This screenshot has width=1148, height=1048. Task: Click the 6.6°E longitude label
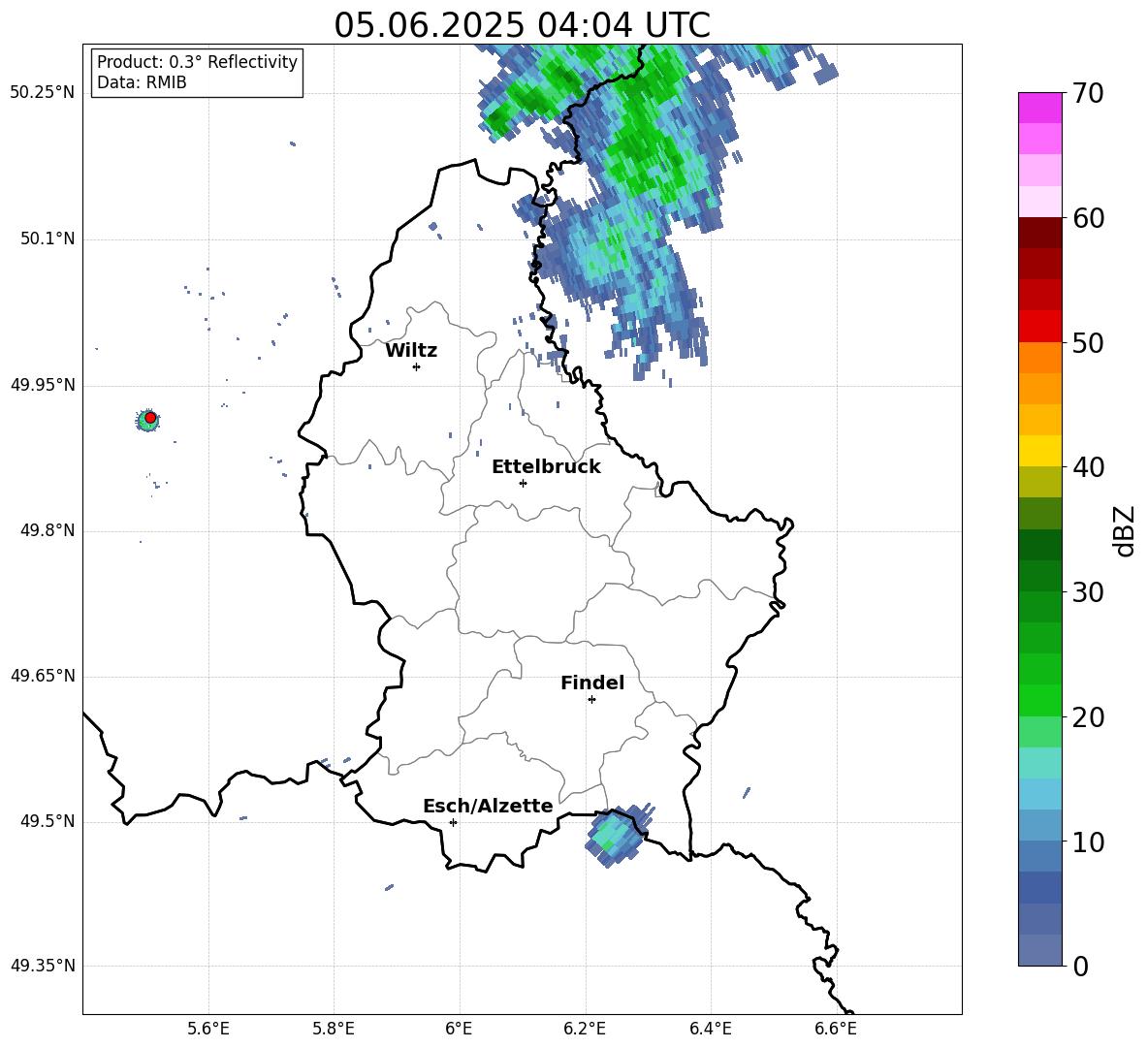[x=836, y=1029]
